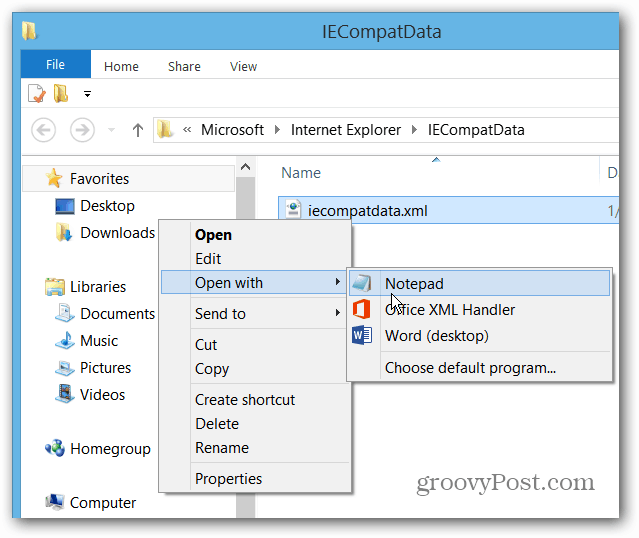Click the Documents library icon

64,313
